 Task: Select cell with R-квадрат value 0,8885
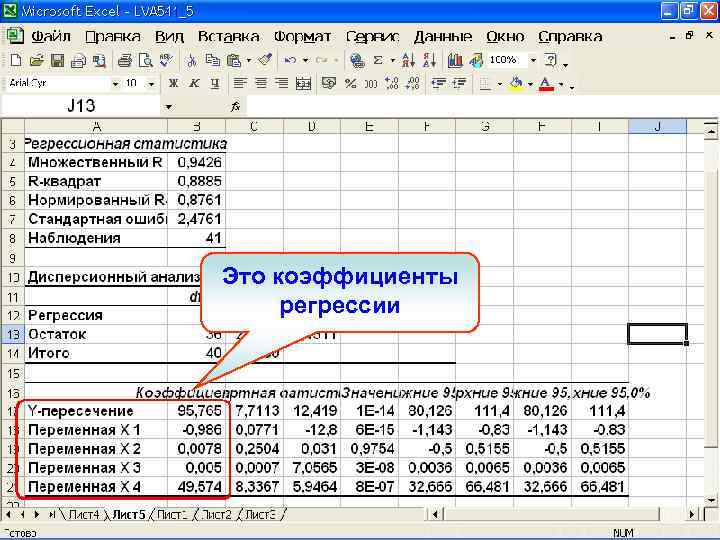[x=197, y=181]
